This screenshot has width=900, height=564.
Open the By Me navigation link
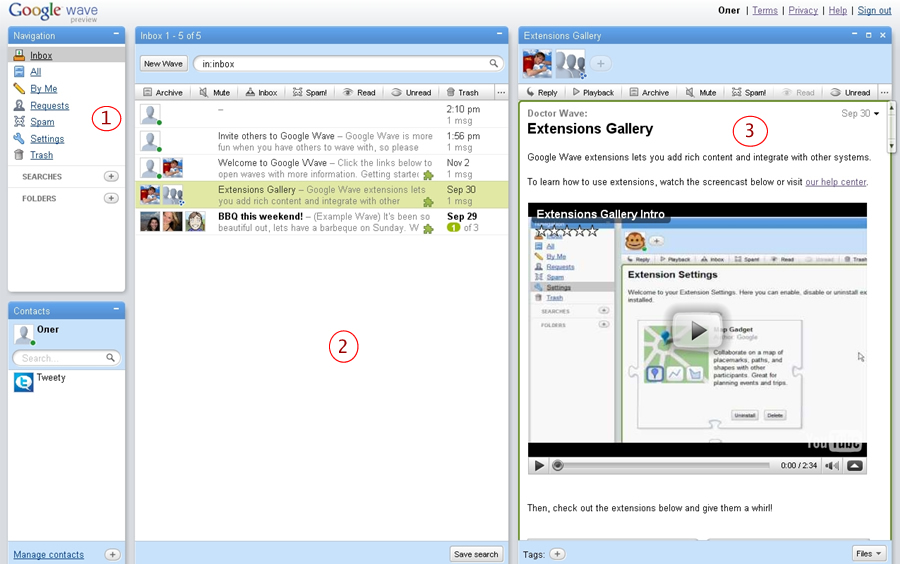click(44, 89)
